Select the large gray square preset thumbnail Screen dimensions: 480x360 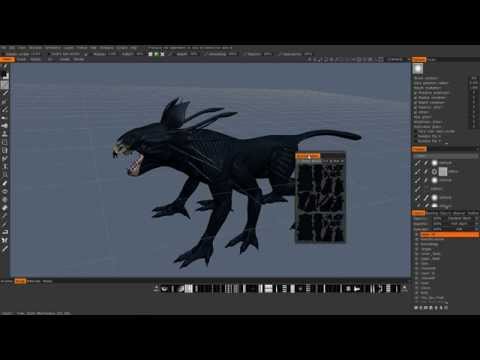[x=443, y=172]
